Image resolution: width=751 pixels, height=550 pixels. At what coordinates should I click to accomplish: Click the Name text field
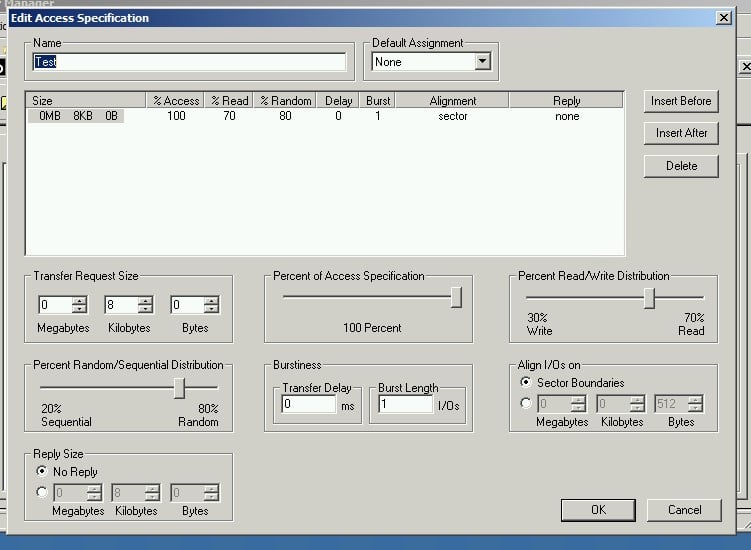(189, 62)
